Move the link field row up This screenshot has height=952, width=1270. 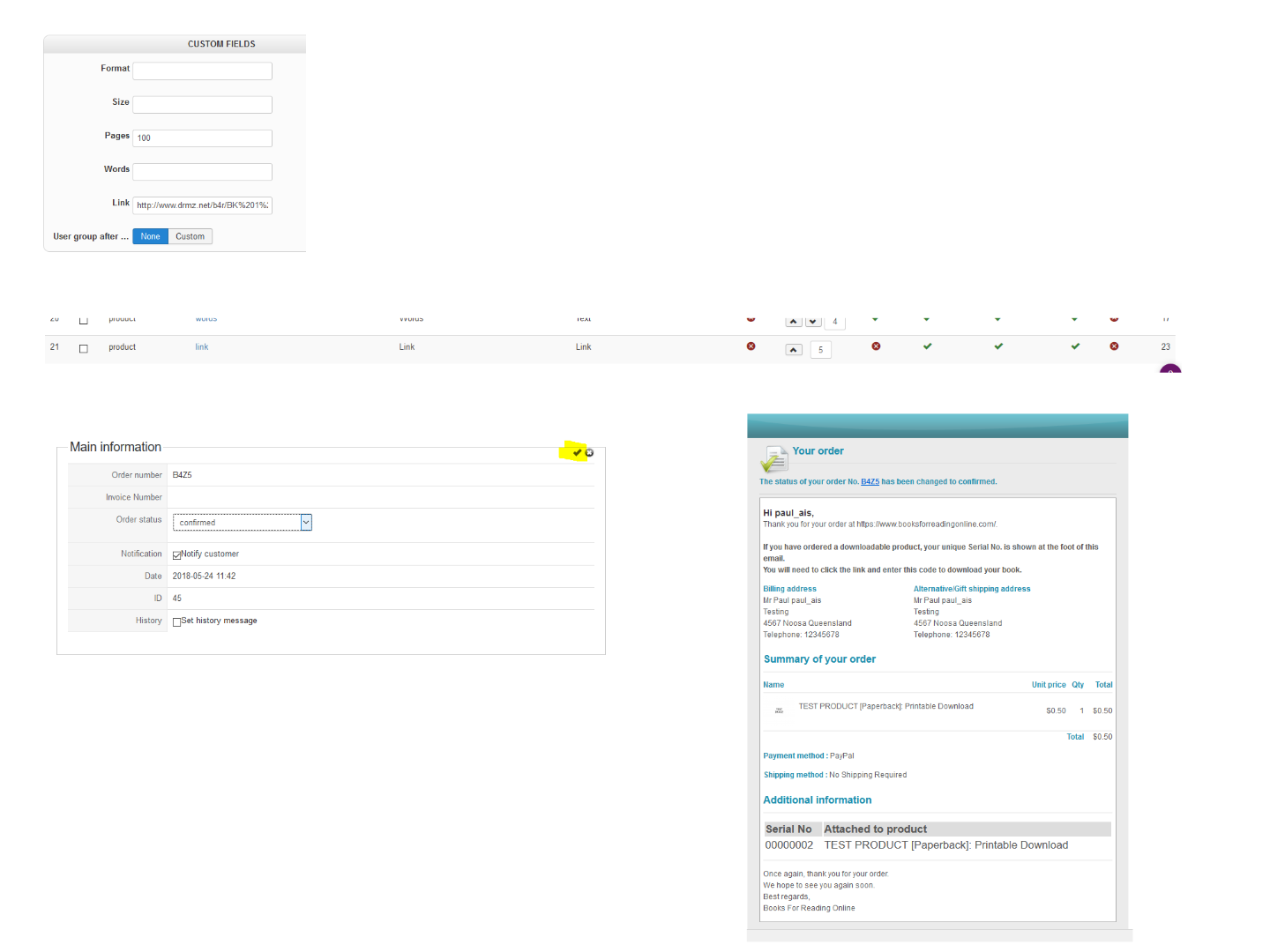pyautogui.click(x=794, y=350)
